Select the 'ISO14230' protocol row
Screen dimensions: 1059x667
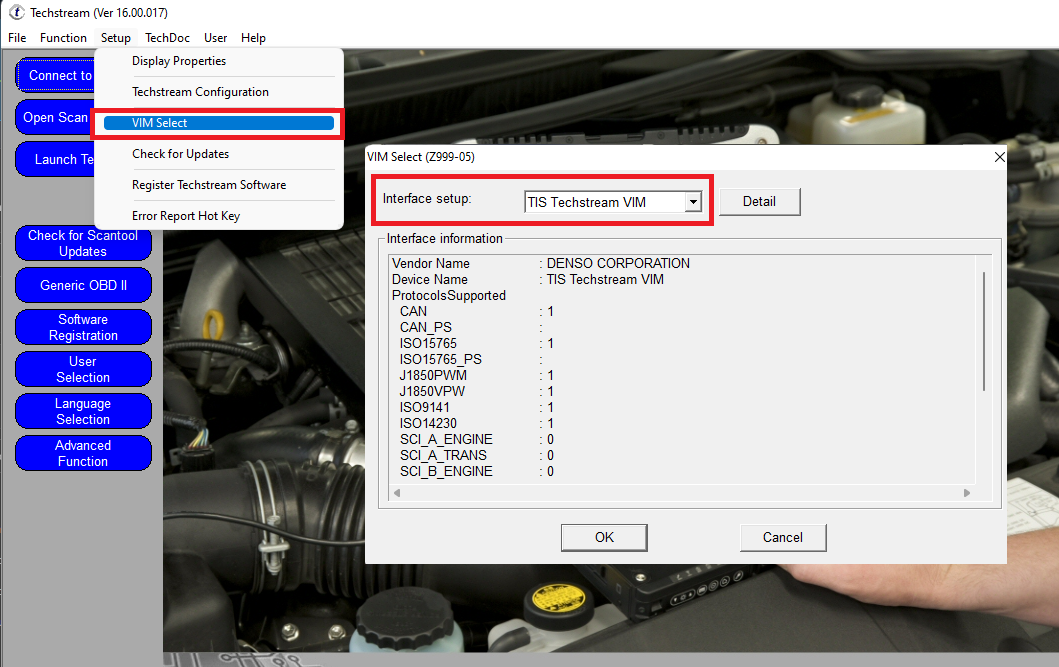428,423
